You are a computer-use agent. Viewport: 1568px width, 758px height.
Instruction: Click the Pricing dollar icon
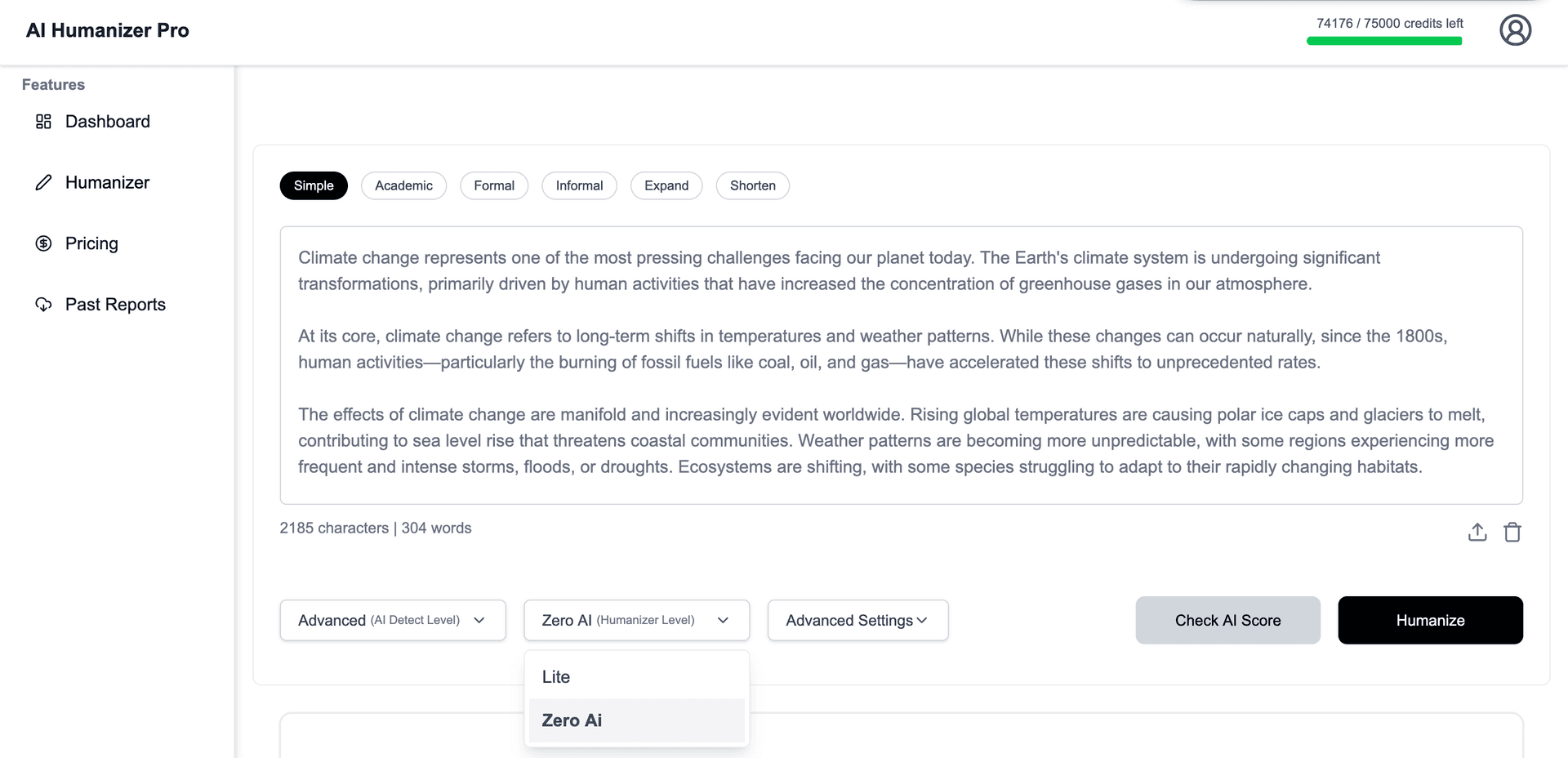pyautogui.click(x=43, y=243)
